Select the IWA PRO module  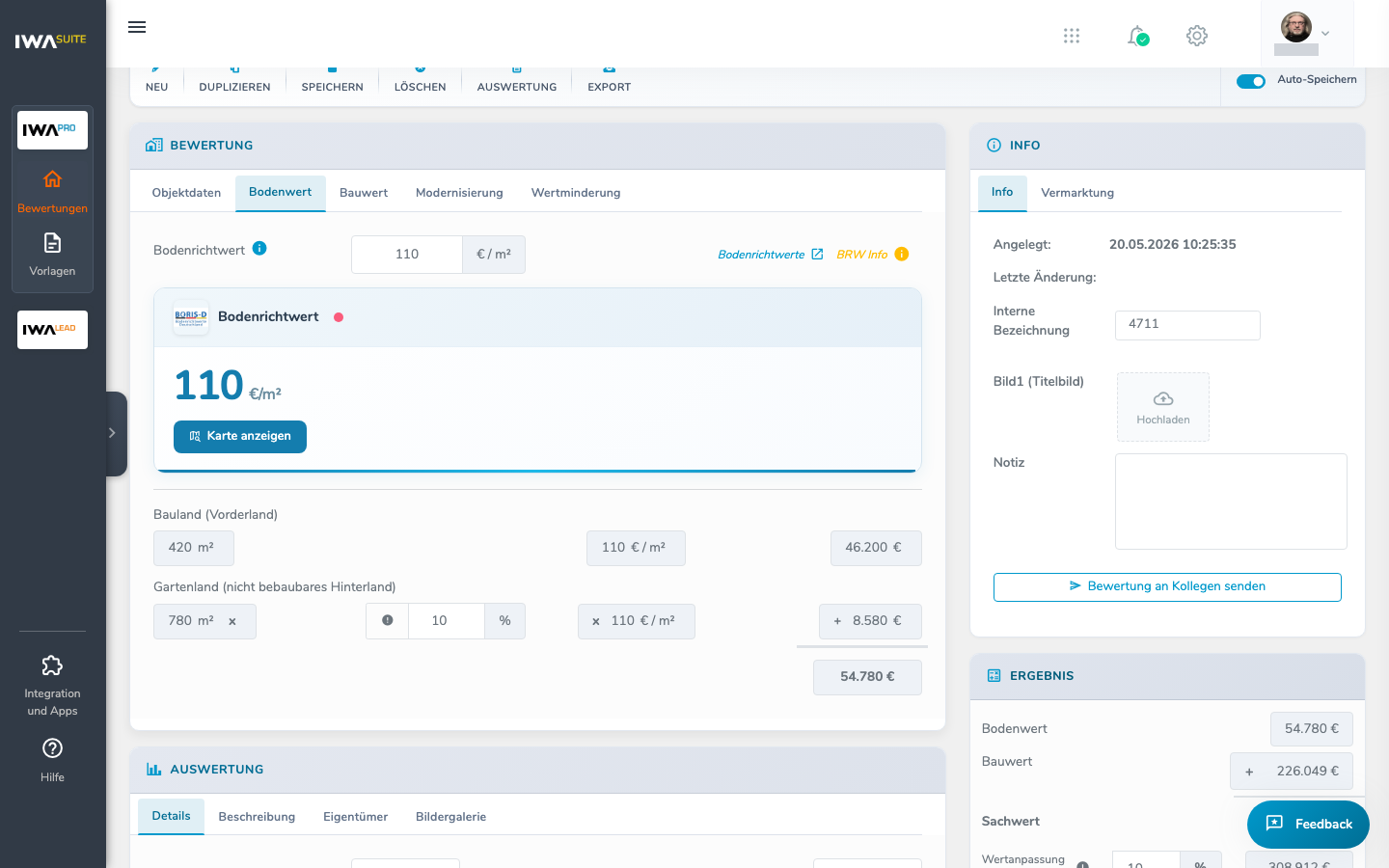coord(52,130)
